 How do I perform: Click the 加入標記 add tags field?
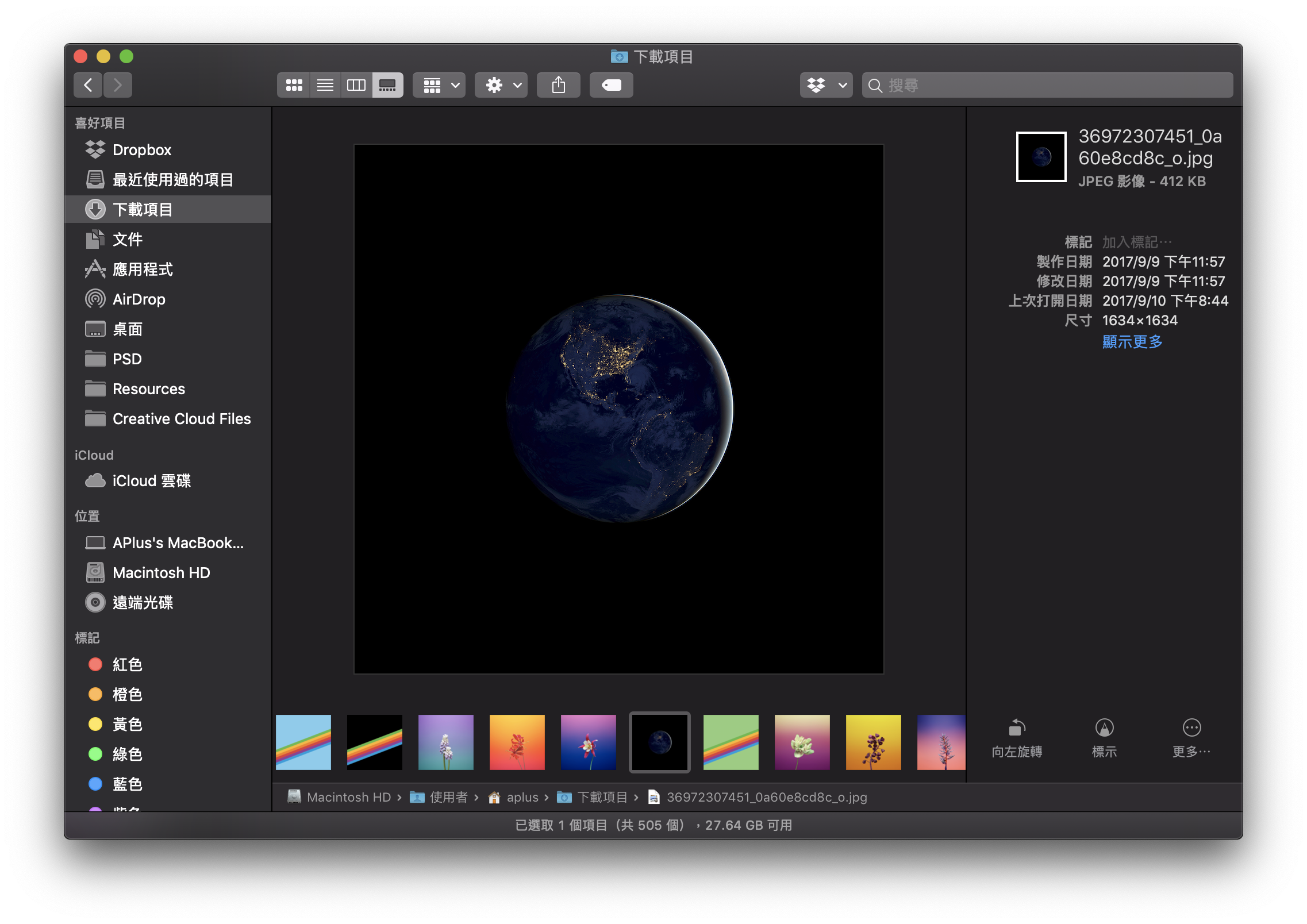(1137, 242)
